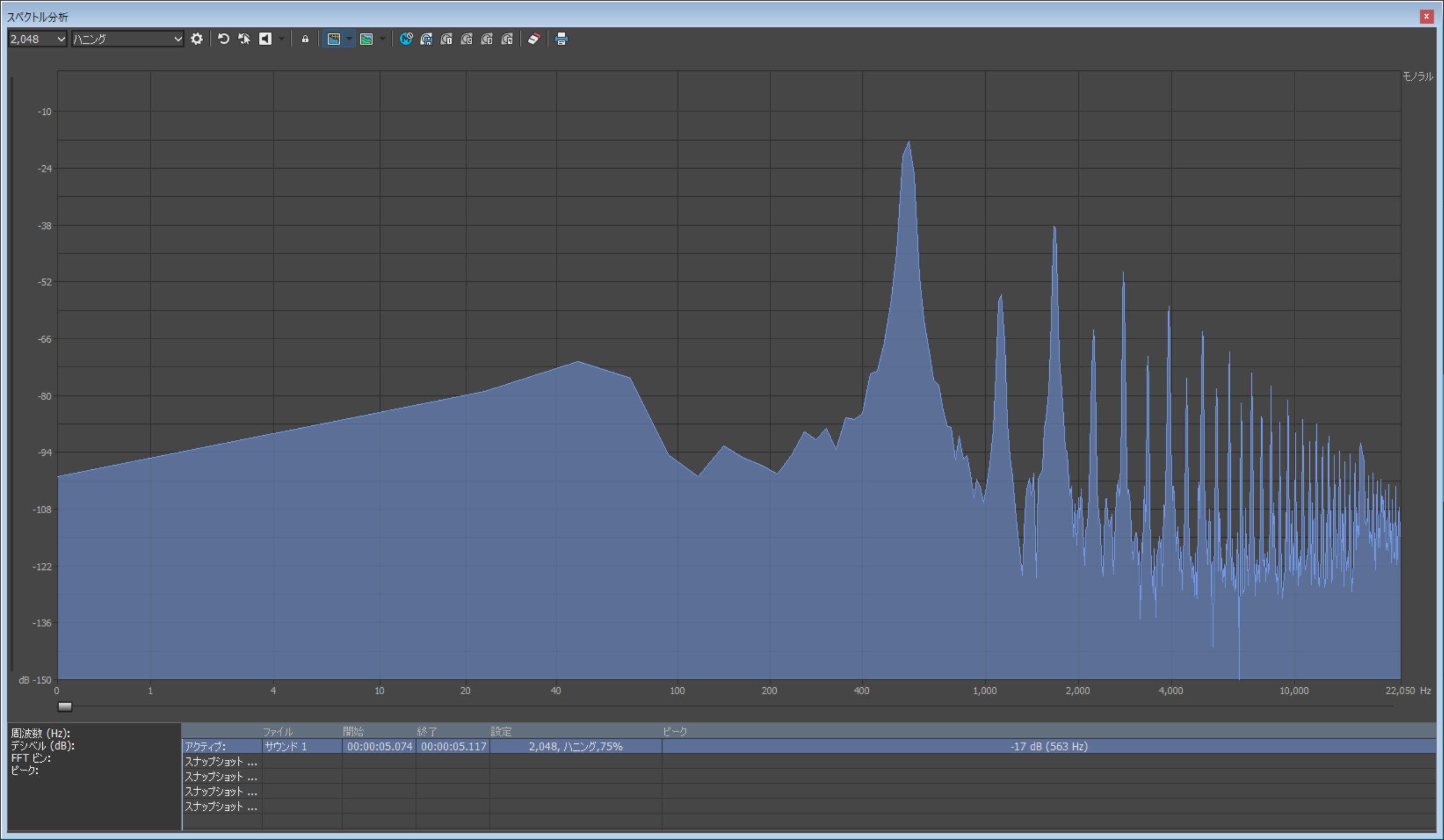Click the ピーク column header
The image size is (1444, 840).
[x=675, y=732]
